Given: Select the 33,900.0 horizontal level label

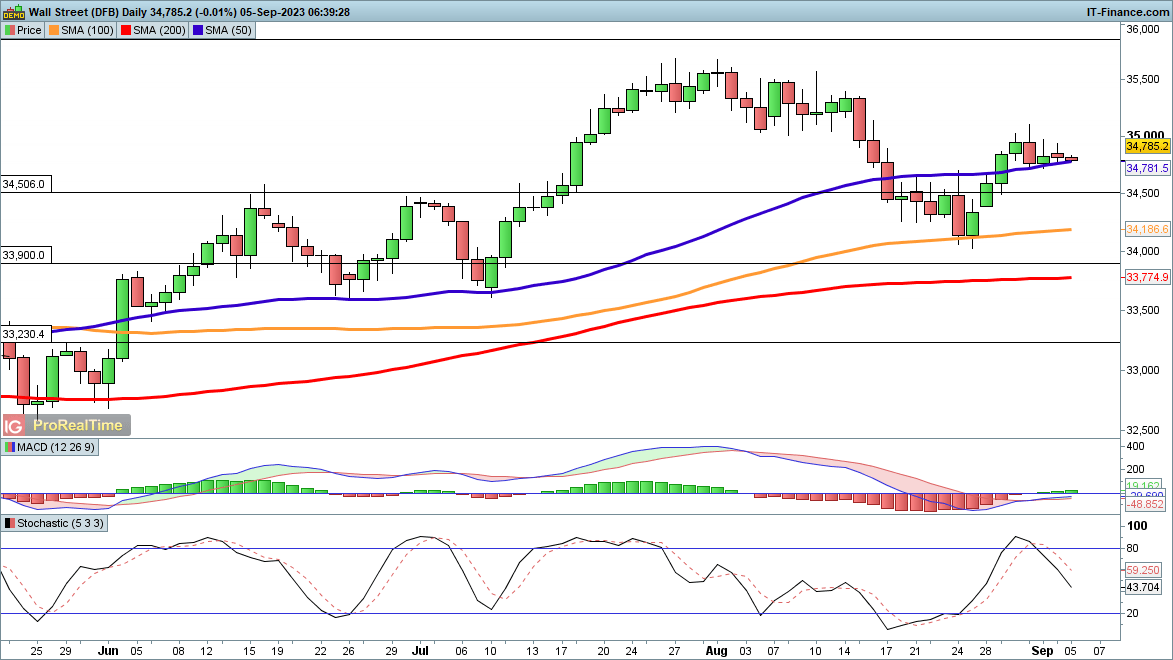Looking at the screenshot, I should click(x=25, y=255).
